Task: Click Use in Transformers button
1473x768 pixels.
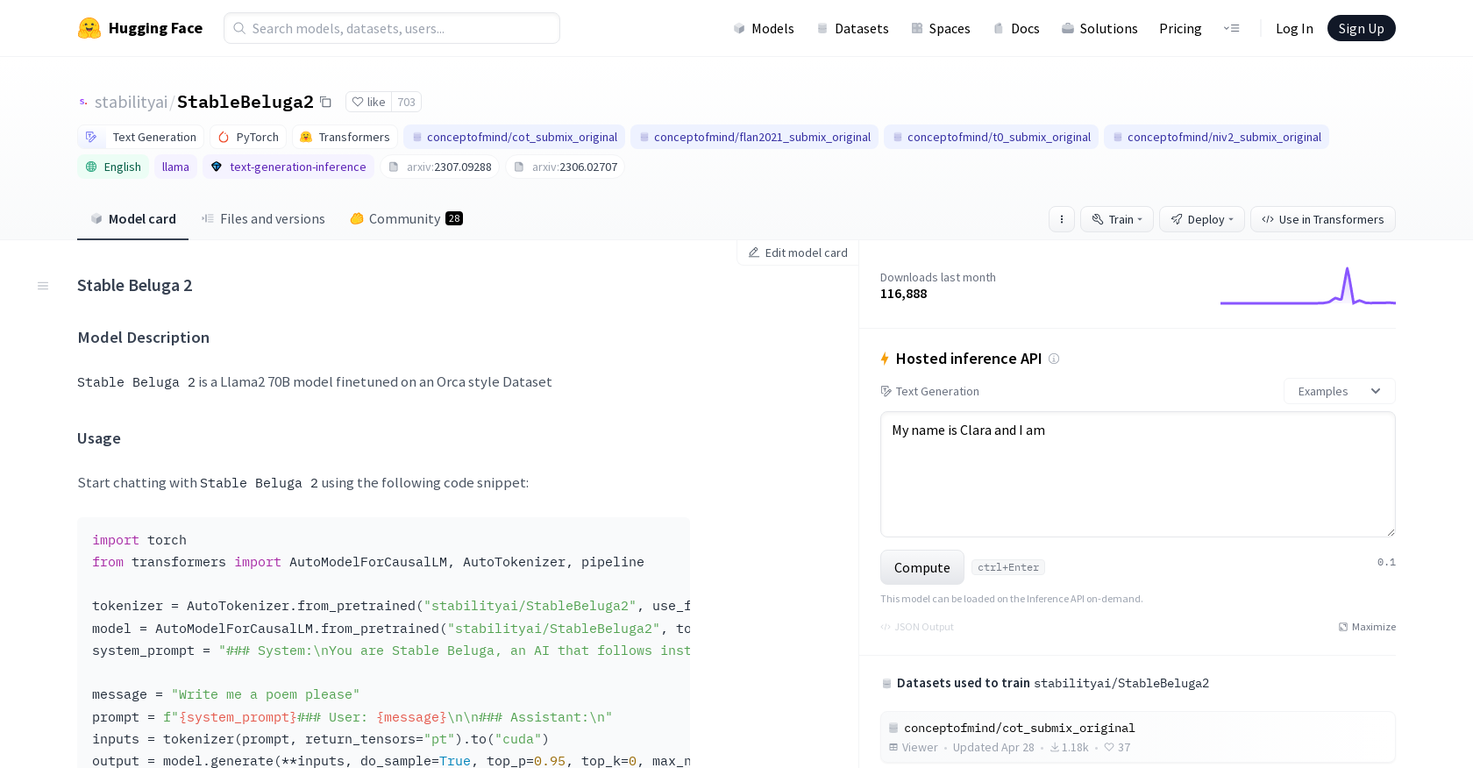Action: point(1322,219)
